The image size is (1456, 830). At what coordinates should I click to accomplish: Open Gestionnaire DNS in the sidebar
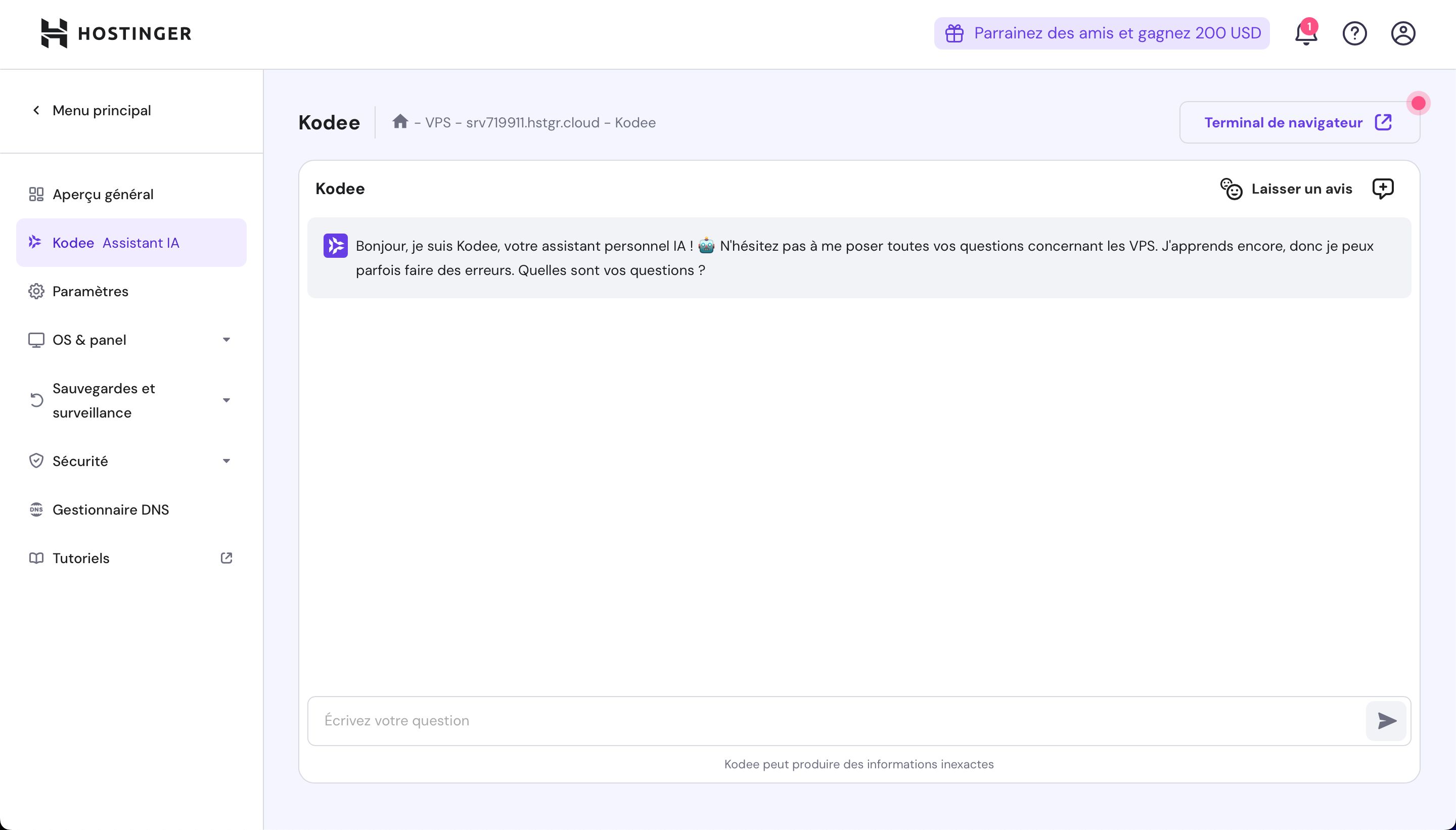click(x=131, y=510)
